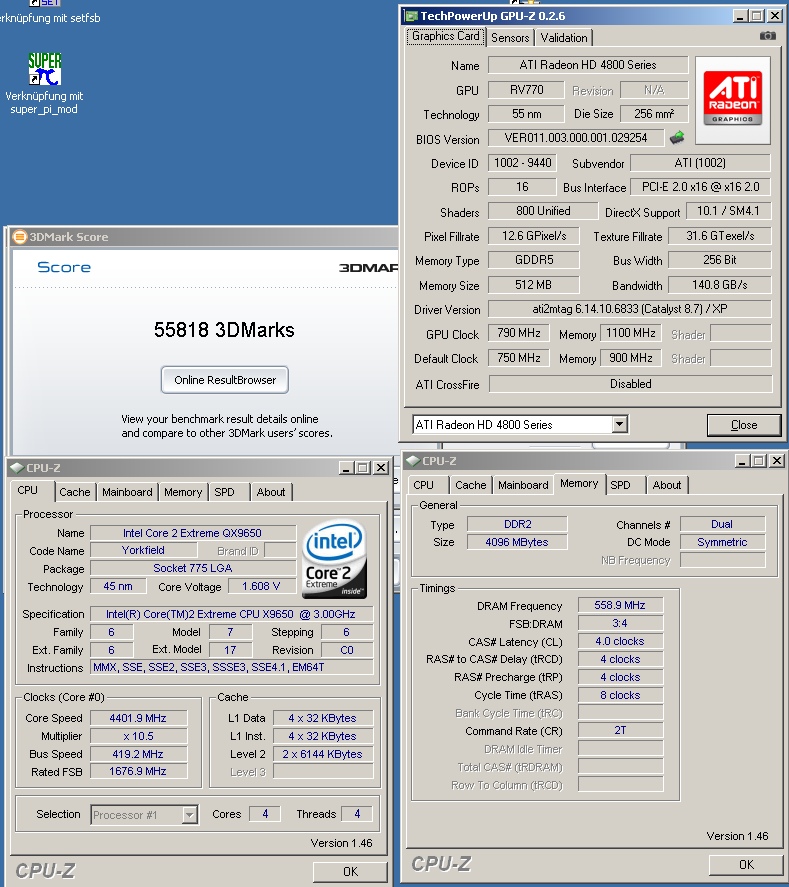Switch to SPD tab in right CPU-Z window
This screenshot has height=887, width=789.
pyautogui.click(x=620, y=485)
